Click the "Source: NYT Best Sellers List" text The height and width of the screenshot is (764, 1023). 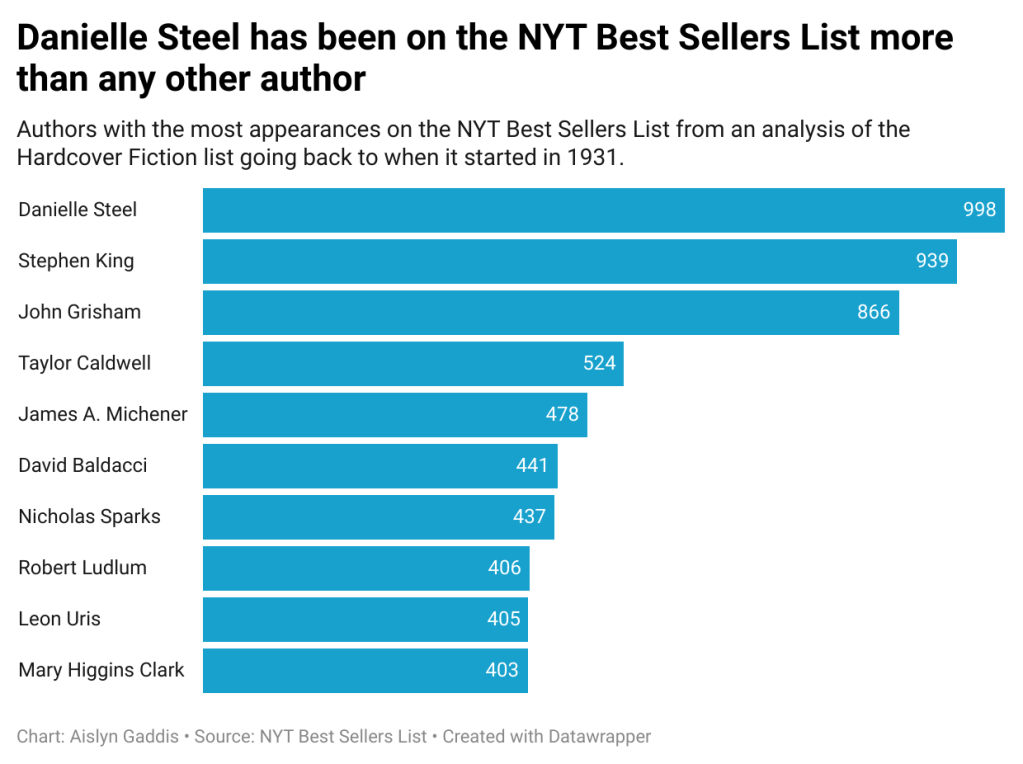tap(310, 737)
